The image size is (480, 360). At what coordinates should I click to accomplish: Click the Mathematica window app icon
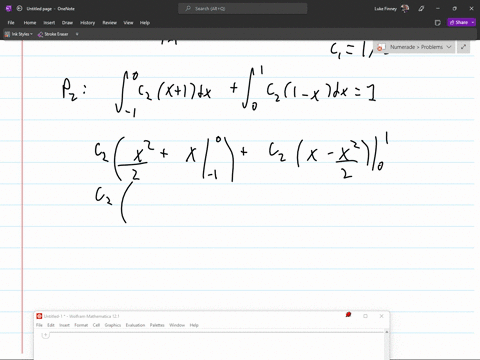tap(39, 316)
